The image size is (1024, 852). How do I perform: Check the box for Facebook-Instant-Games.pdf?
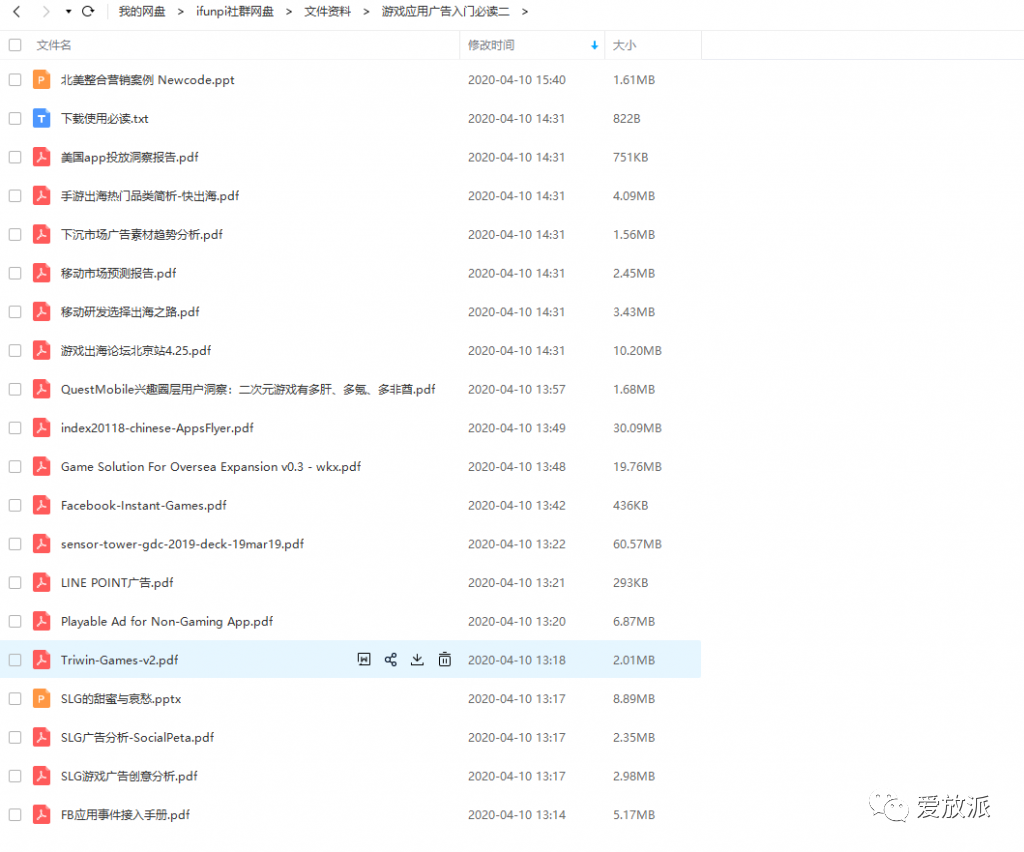click(x=15, y=505)
